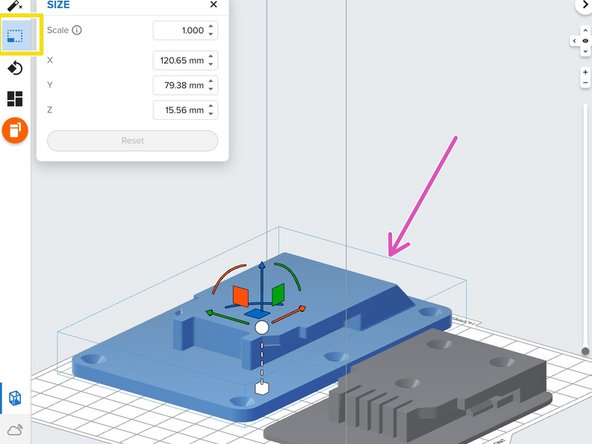Decrease X size with the down stepper
Screen dimensions: 592x444
pos(211,64)
